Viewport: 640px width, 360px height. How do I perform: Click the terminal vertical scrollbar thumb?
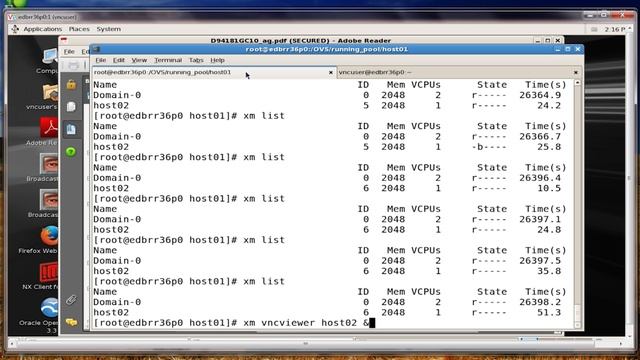[x=577, y=313]
